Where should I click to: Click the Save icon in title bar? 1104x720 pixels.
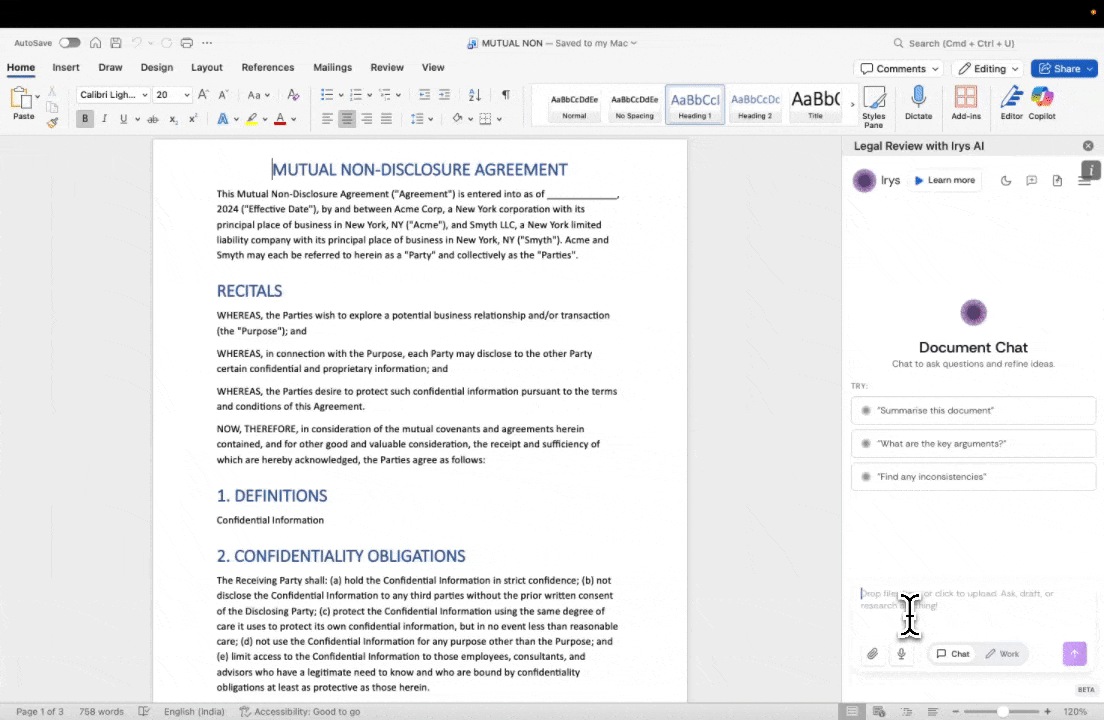116,43
